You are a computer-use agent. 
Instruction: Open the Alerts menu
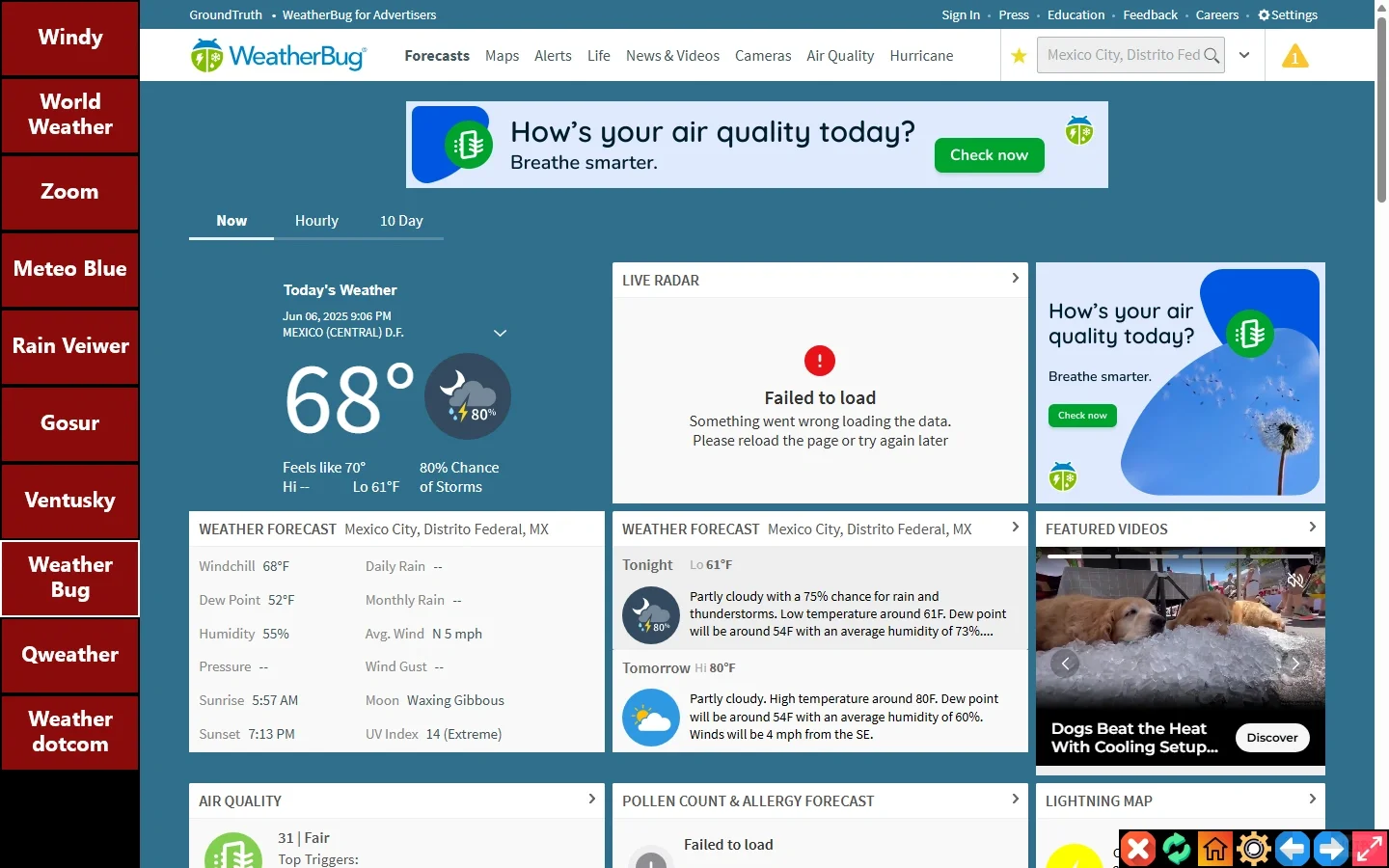click(x=553, y=56)
